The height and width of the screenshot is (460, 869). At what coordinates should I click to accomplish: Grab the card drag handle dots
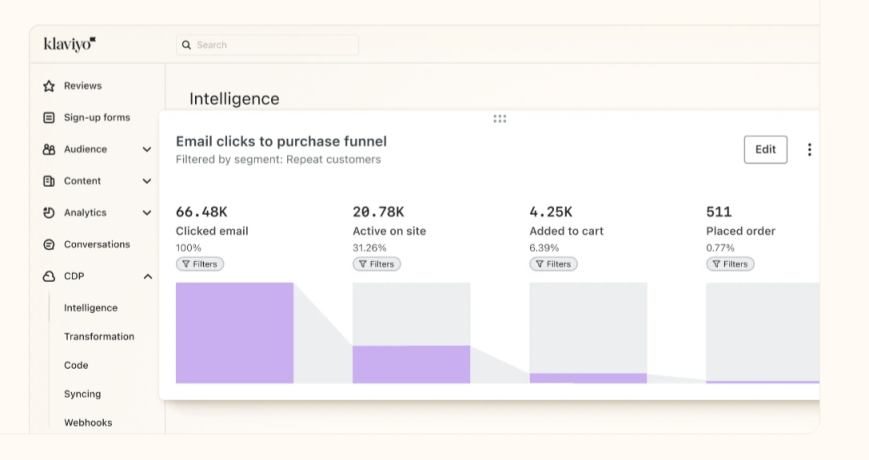[x=500, y=119]
